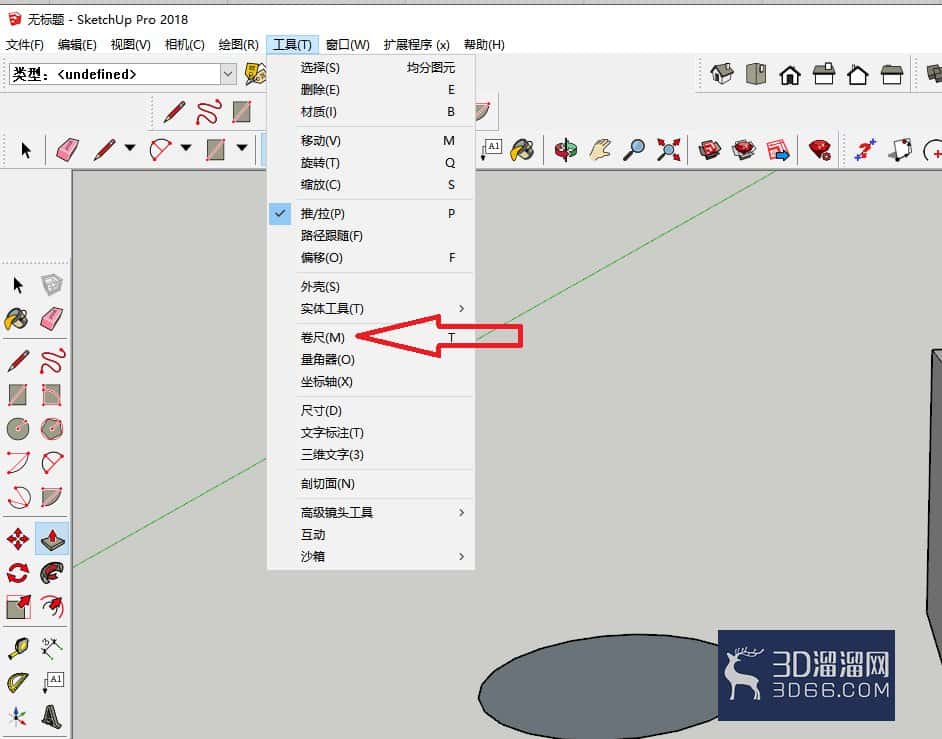This screenshot has height=739, width=942.
Task: Open the 视图(V) menu
Action: (130, 44)
